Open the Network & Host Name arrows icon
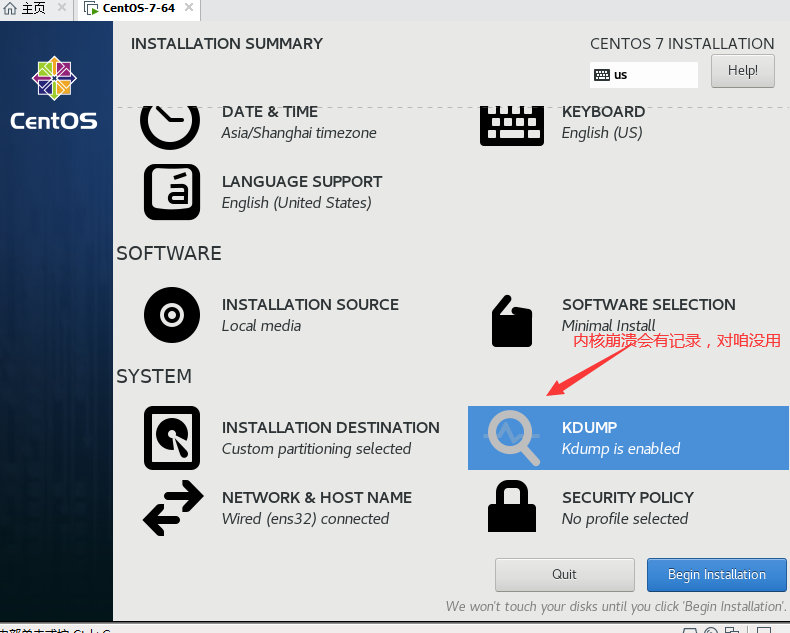The height and width of the screenshot is (633, 790). click(x=173, y=508)
